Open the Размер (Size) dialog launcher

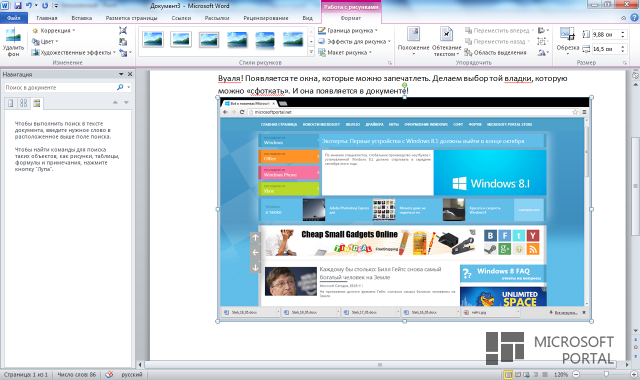point(625,63)
